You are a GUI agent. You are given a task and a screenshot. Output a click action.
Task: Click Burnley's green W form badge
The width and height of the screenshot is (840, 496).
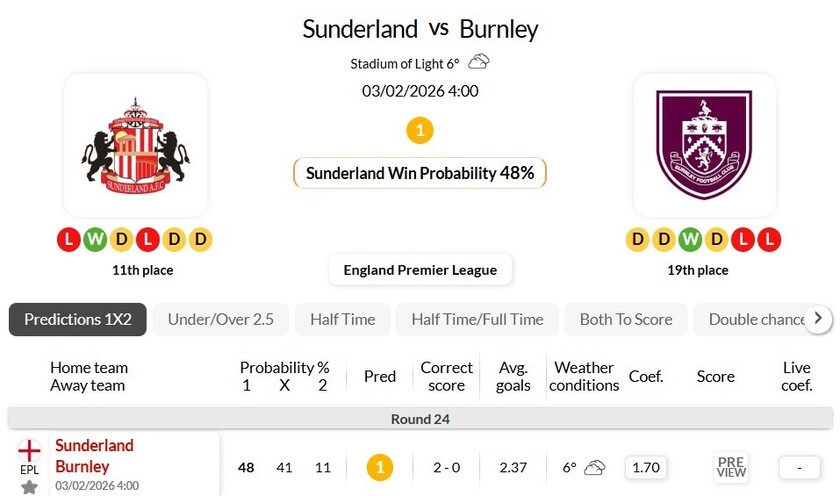[691, 240]
